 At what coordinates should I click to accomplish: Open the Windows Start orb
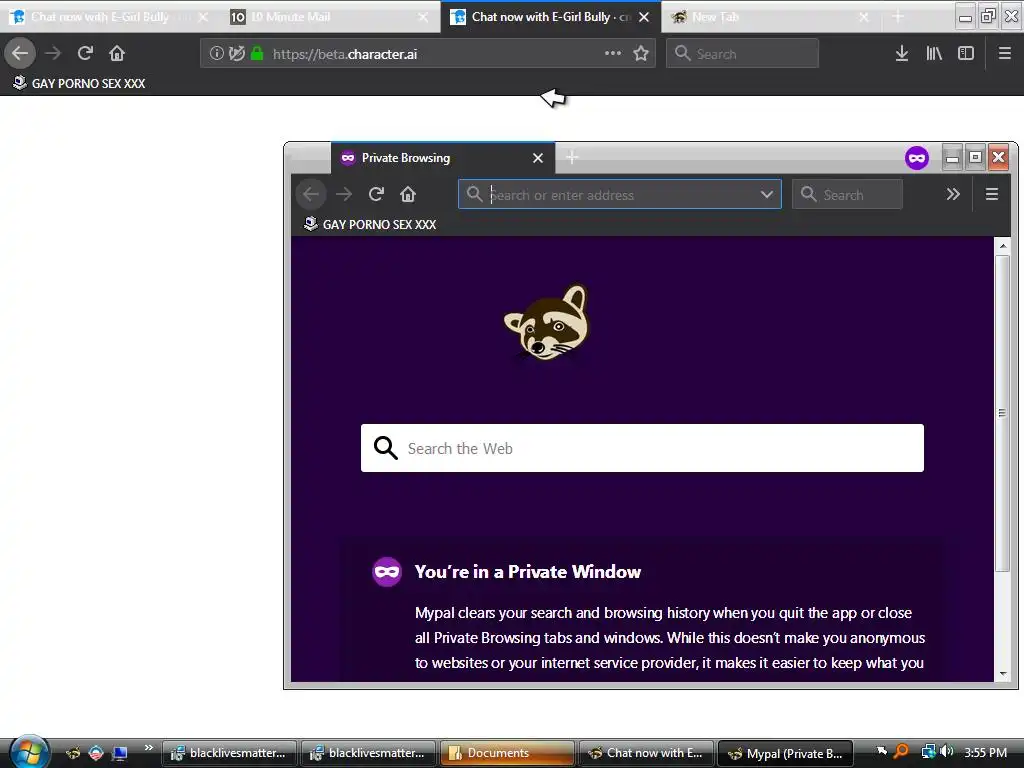pyautogui.click(x=28, y=752)
